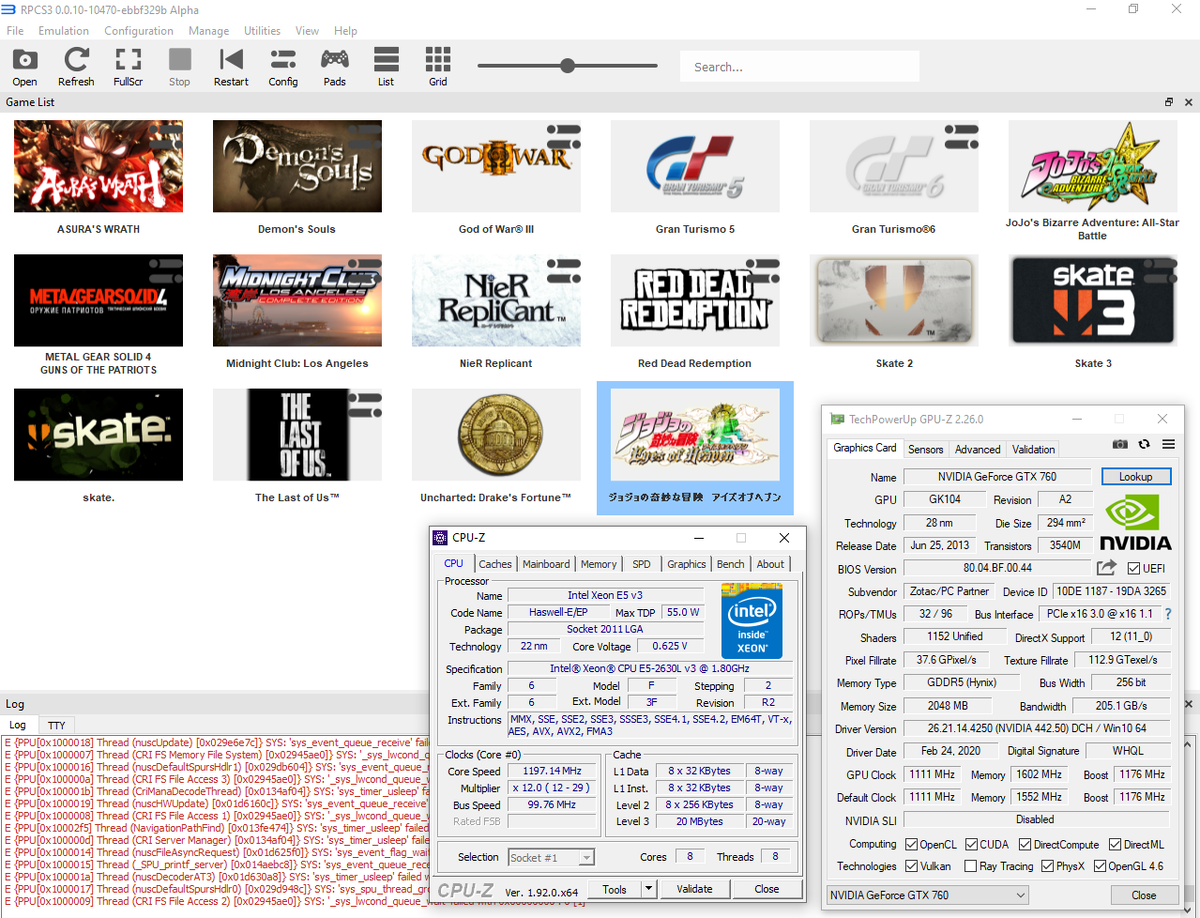Click the CPU-Z Validate button
The image size is (1200, 918).
(694, 888)
